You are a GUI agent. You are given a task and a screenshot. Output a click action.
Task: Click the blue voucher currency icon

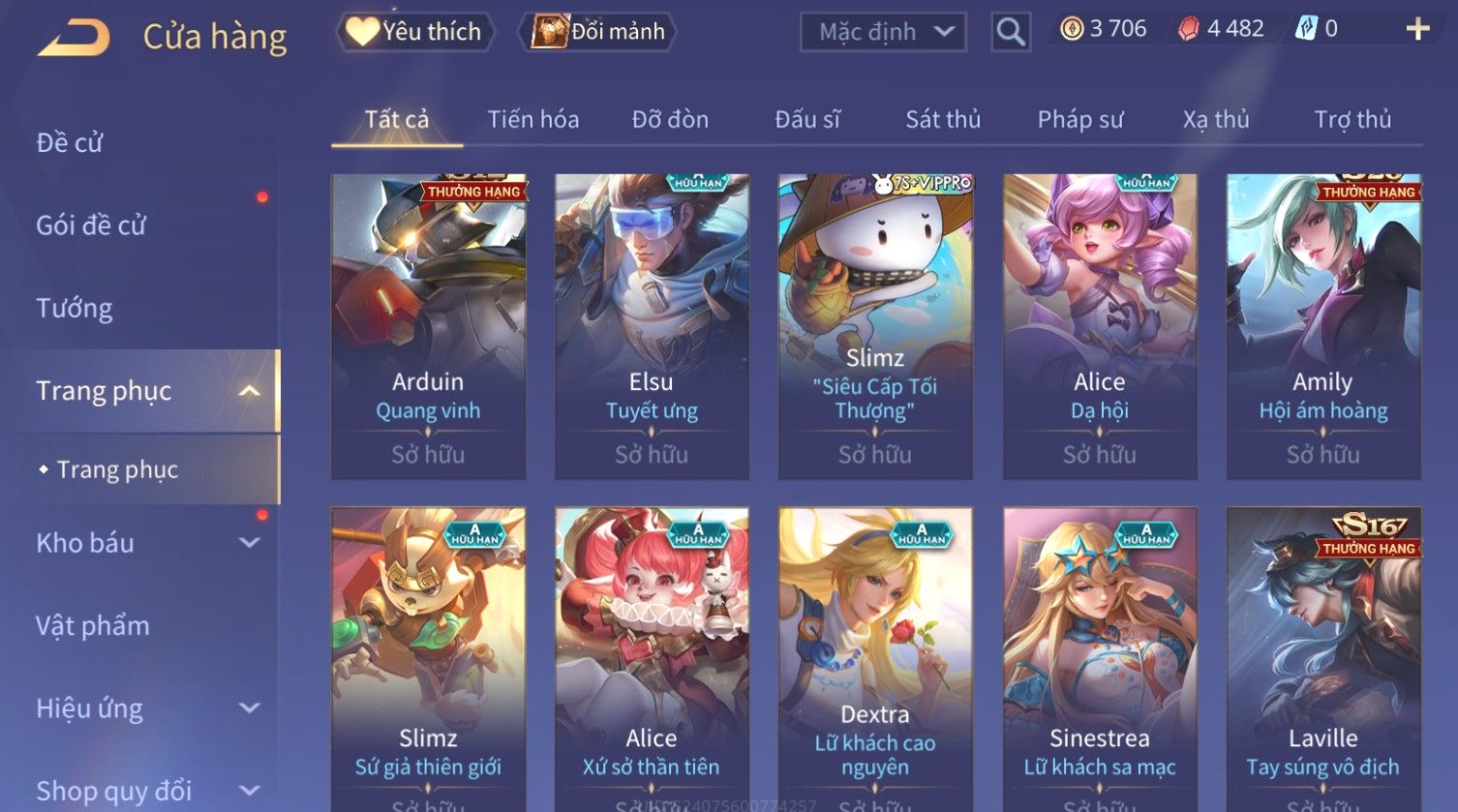(x=1306, y=29)
